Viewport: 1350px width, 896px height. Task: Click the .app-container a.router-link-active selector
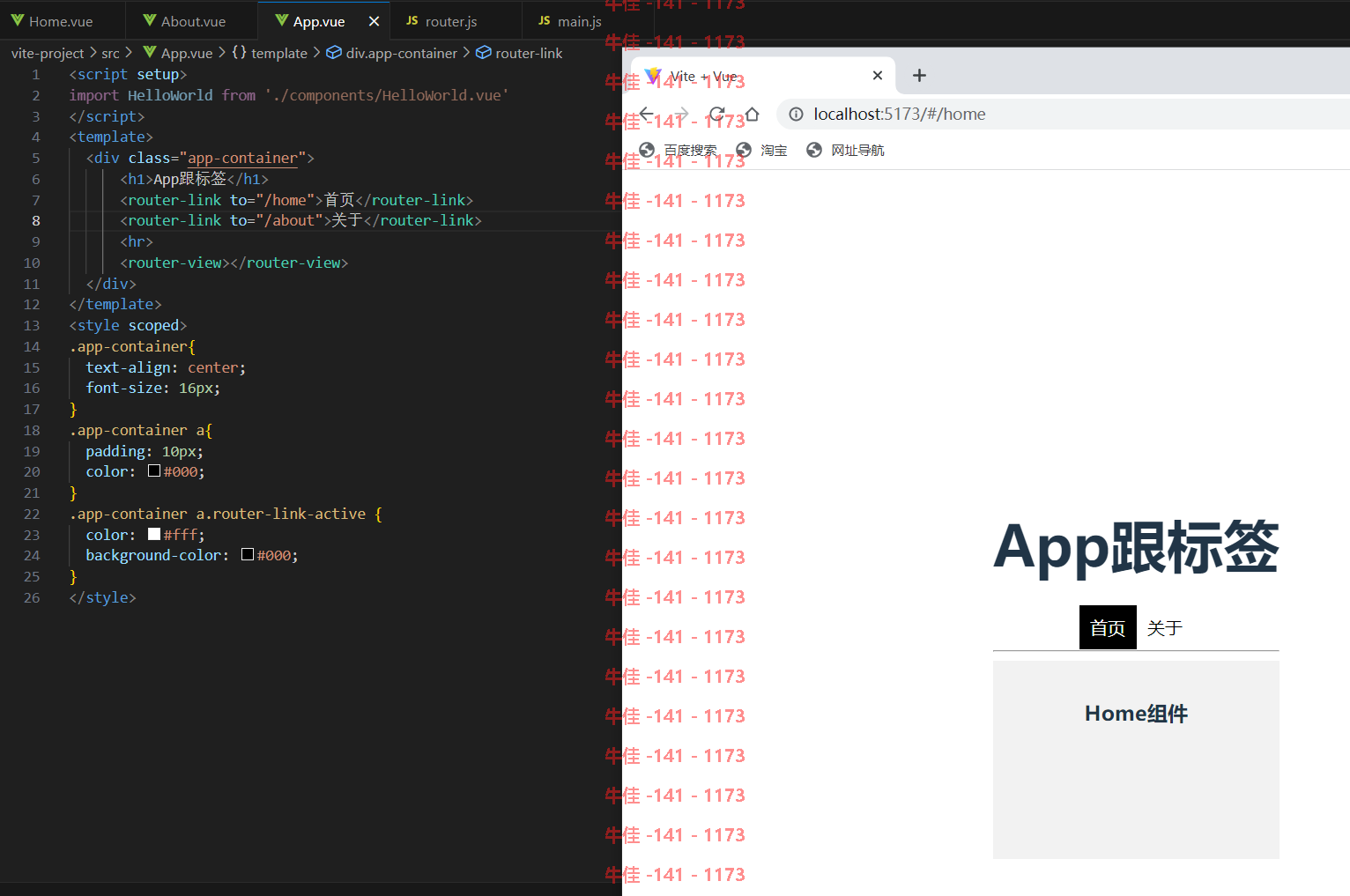click(218, 514)
